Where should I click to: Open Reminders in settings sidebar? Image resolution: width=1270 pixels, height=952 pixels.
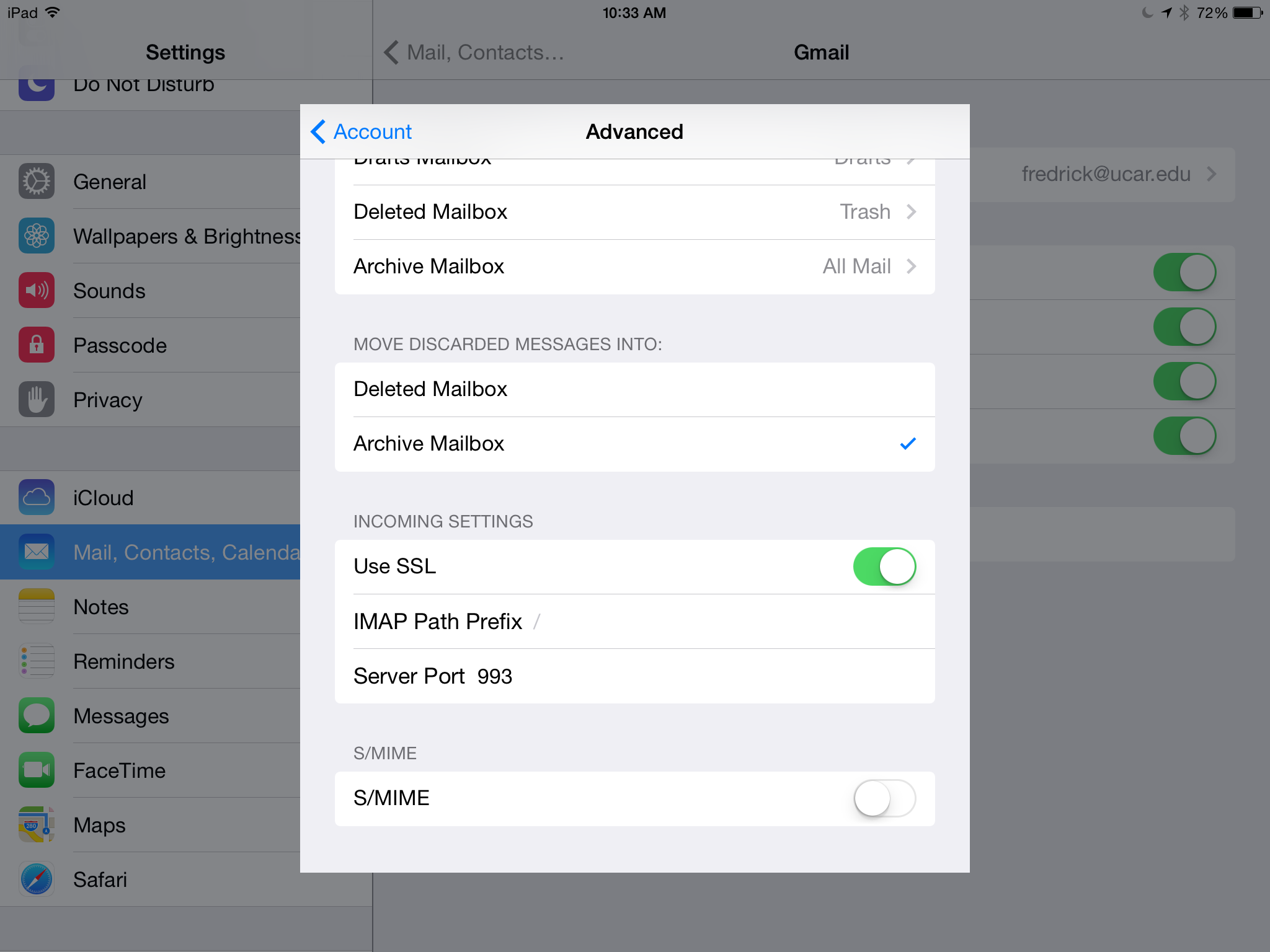[124, 661]
